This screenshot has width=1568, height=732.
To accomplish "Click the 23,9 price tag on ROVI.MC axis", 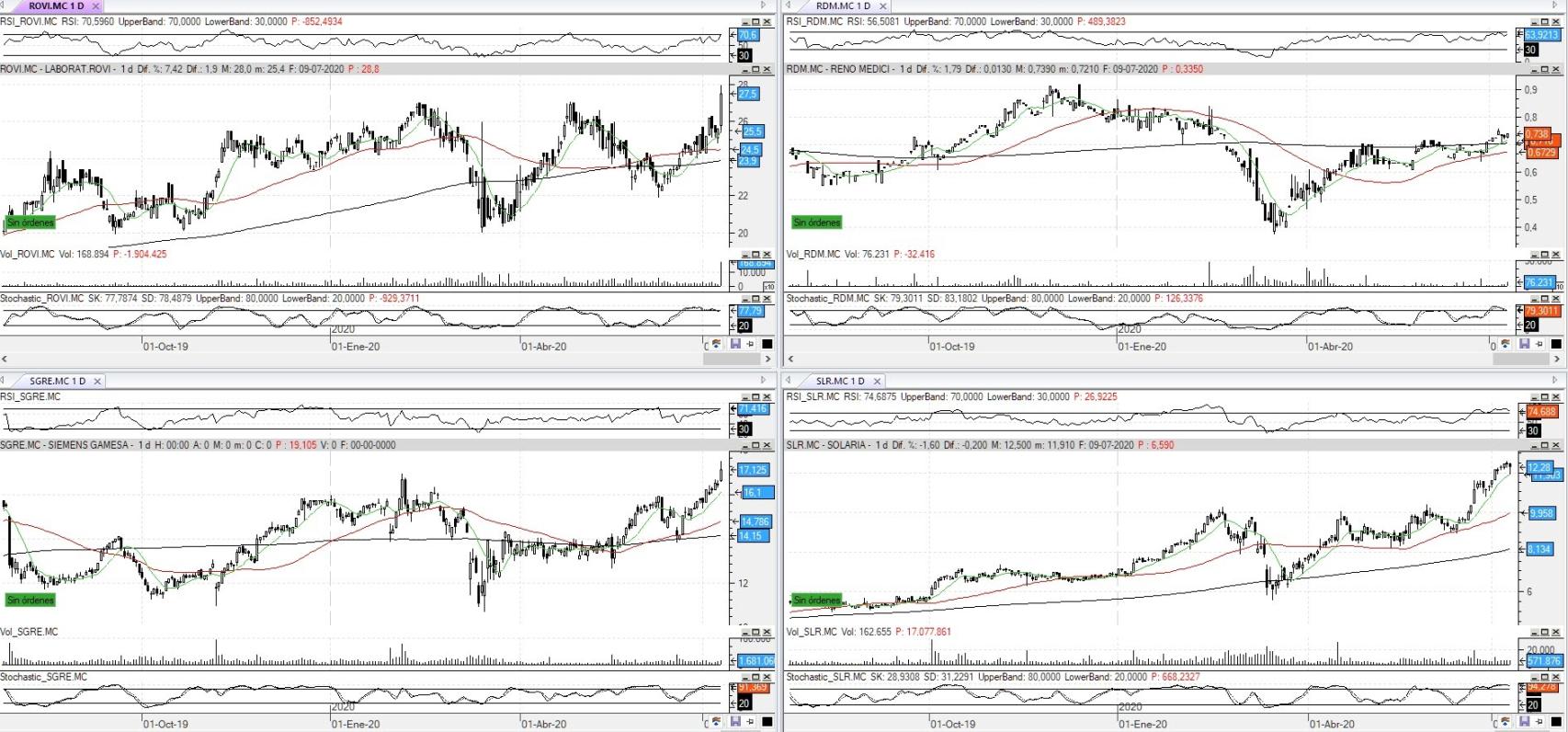I will point(747,161).
